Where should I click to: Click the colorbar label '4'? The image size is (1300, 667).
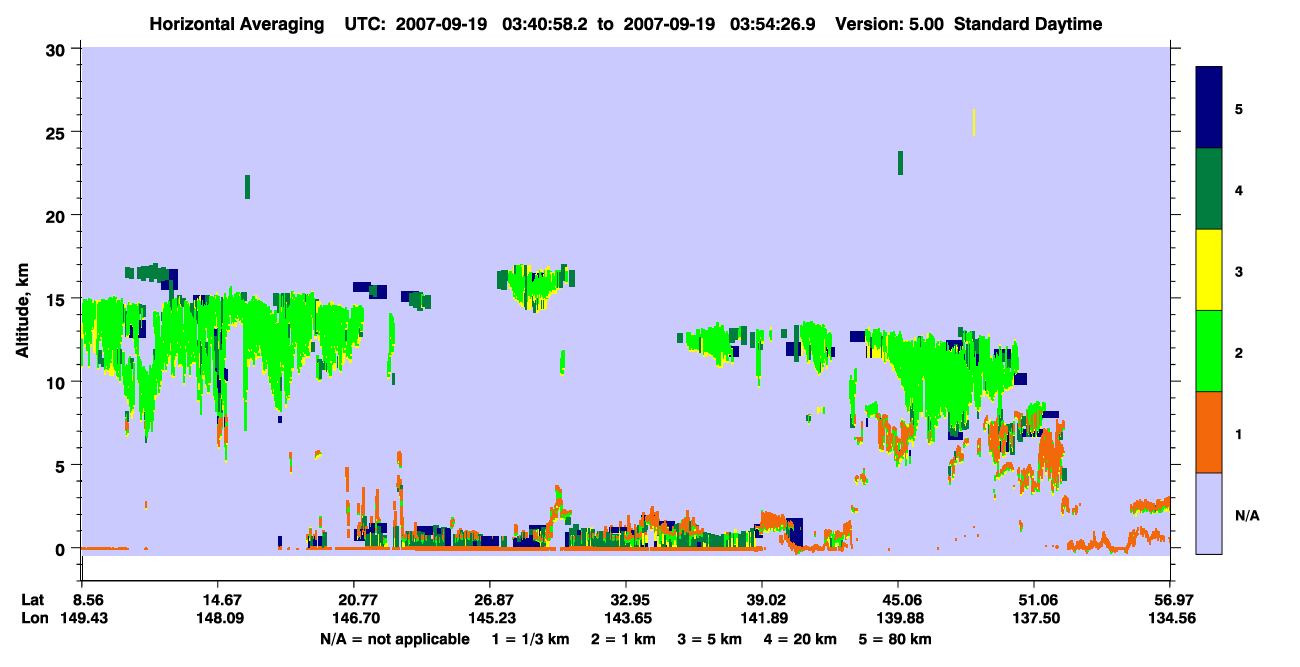tap(1238, 189)
